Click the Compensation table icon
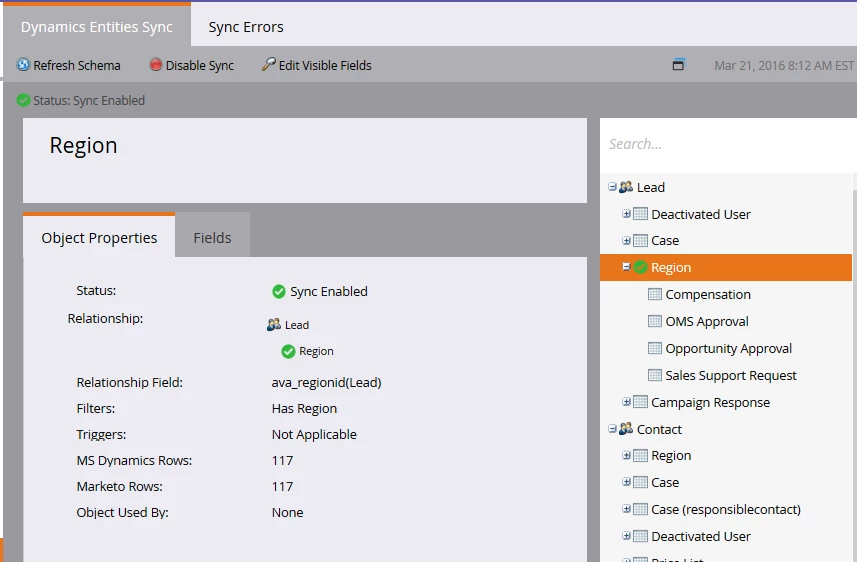Screen dimensions: 857x562 [x=654, y=294]
